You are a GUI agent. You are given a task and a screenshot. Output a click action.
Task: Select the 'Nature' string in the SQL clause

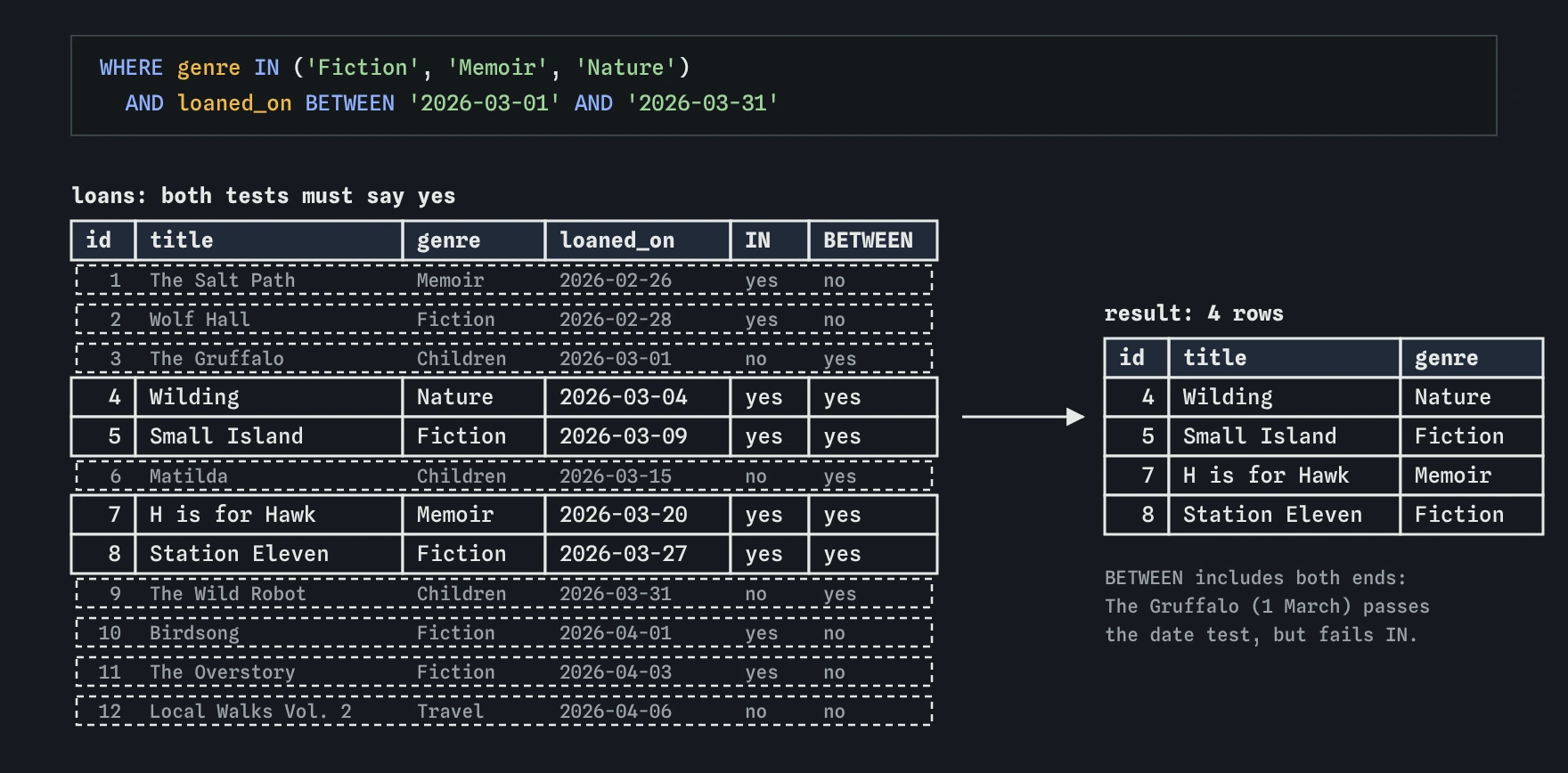pyautogui.click(x=625, y=68)
